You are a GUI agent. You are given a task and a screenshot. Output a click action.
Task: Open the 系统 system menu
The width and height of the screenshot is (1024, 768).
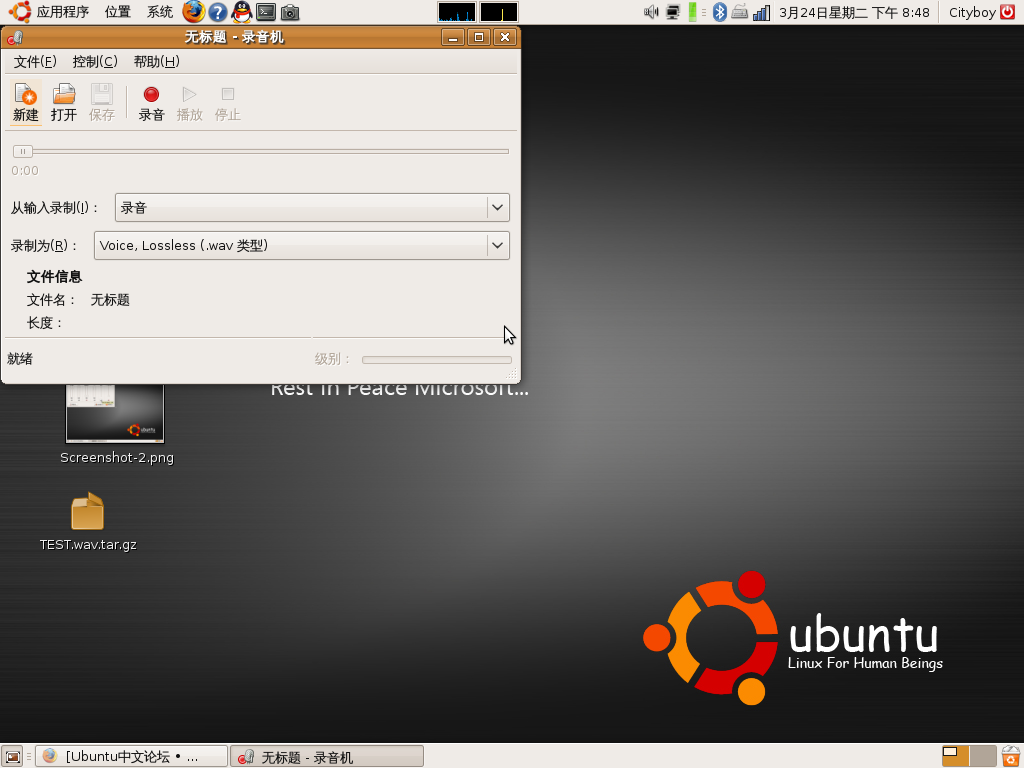[159, 12]
